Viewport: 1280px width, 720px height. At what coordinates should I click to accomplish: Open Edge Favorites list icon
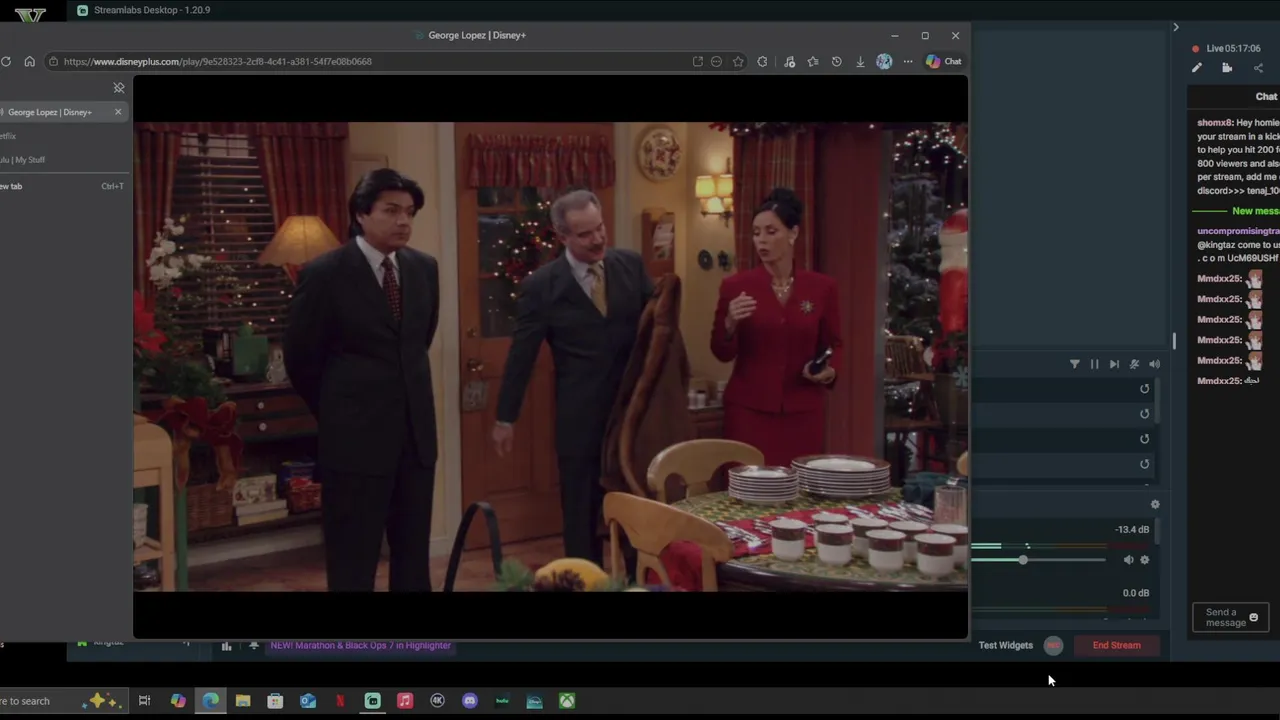click(813, 61)
